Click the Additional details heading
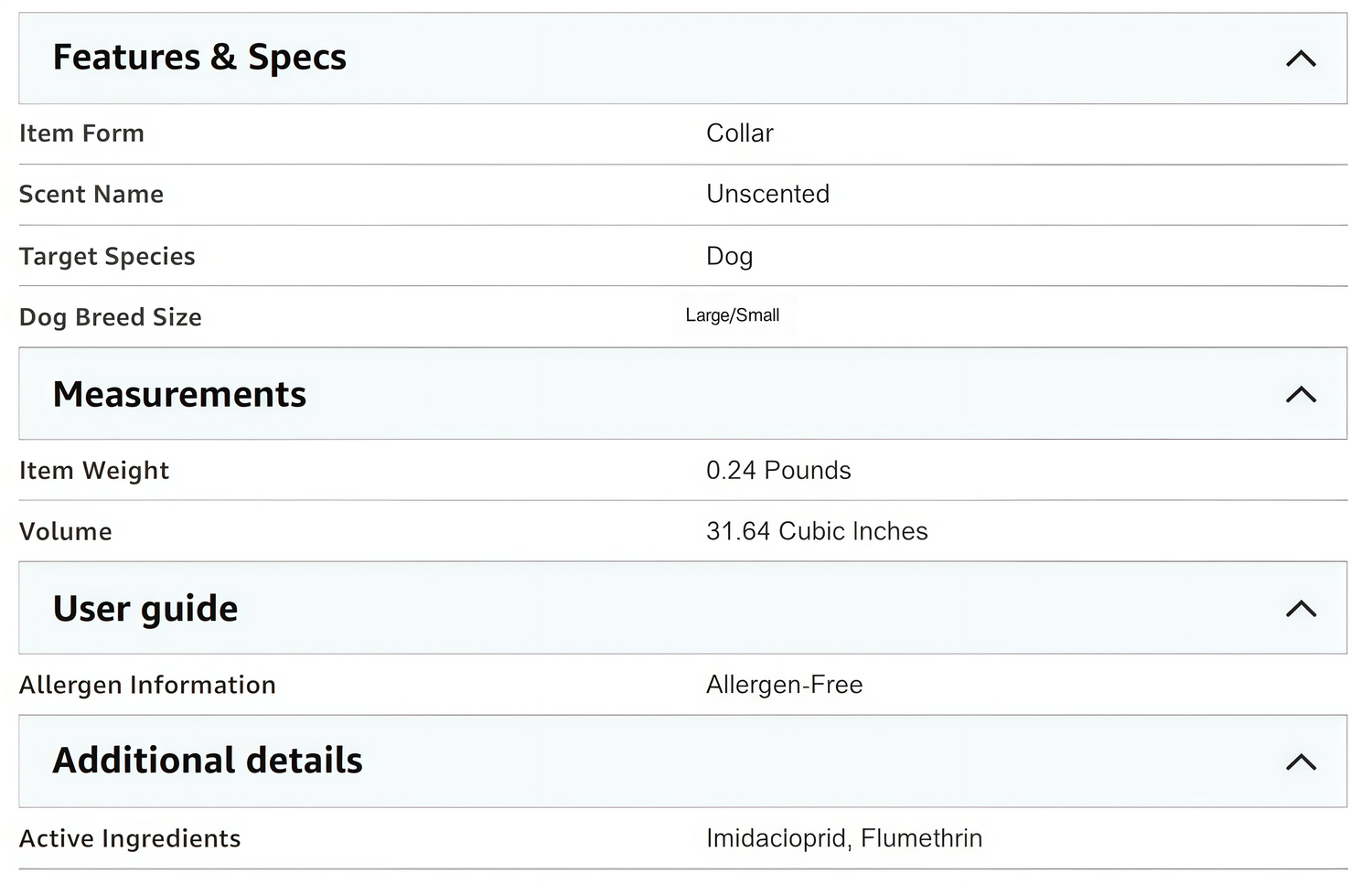This screenshot has height=884, width=1372. pyautogui.click(x=208, y=762)
